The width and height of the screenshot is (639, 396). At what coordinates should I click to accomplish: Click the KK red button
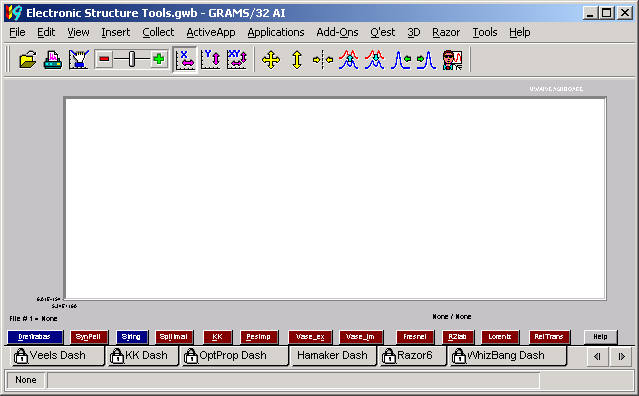tap(217, 337)
